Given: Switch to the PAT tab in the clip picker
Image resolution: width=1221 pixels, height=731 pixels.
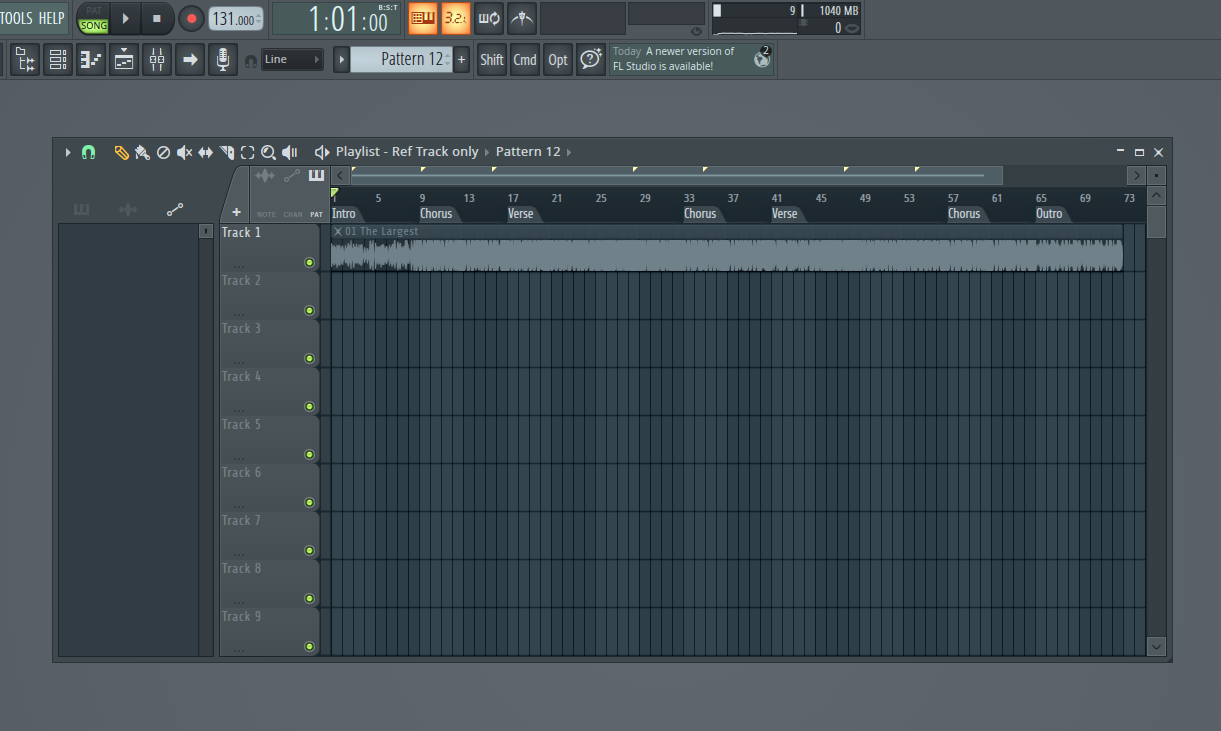Looking at the screenshot, I should pyautogui.click(x=316, y=213).
